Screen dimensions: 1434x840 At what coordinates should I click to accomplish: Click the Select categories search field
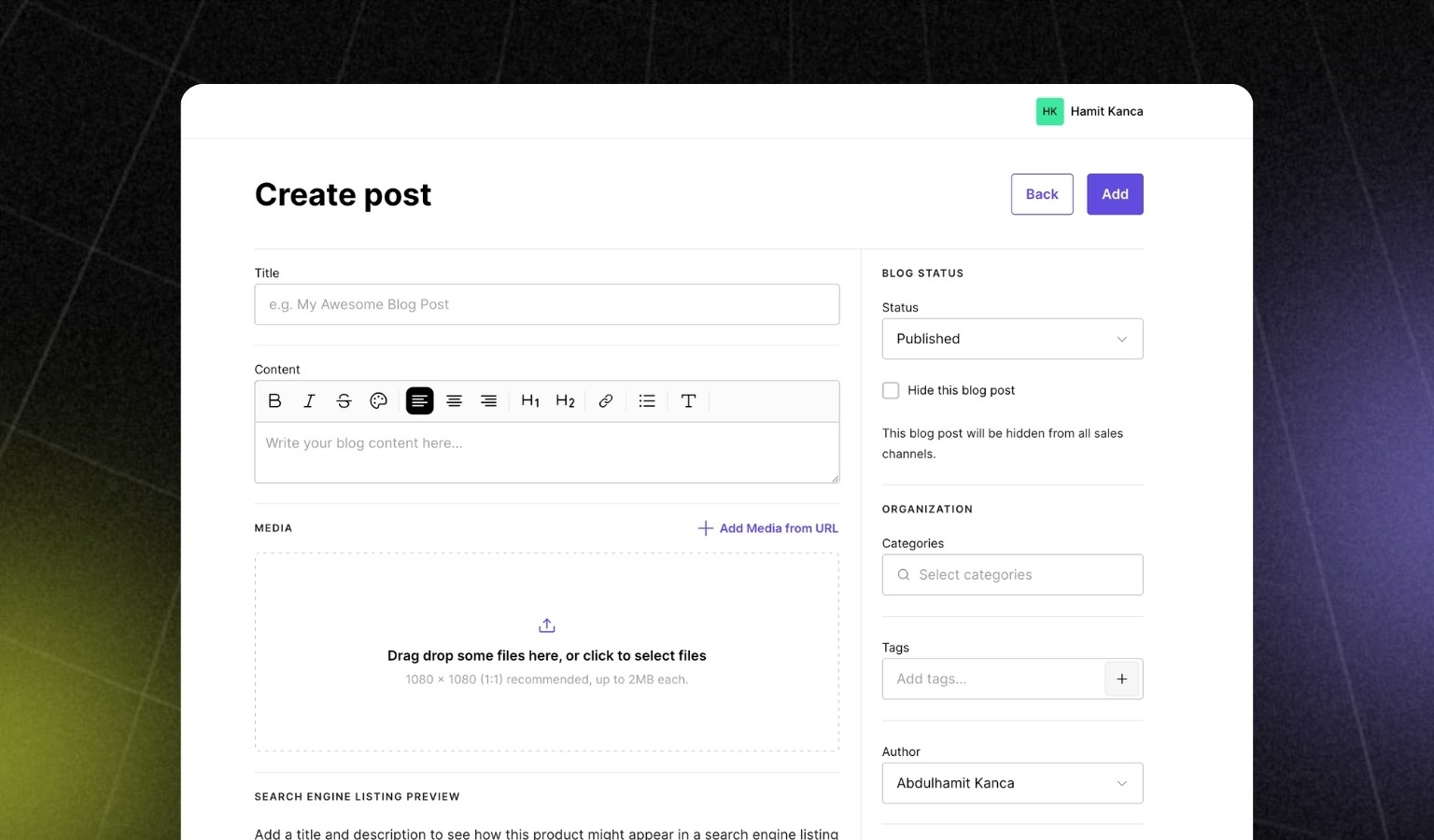point(1013,575)
